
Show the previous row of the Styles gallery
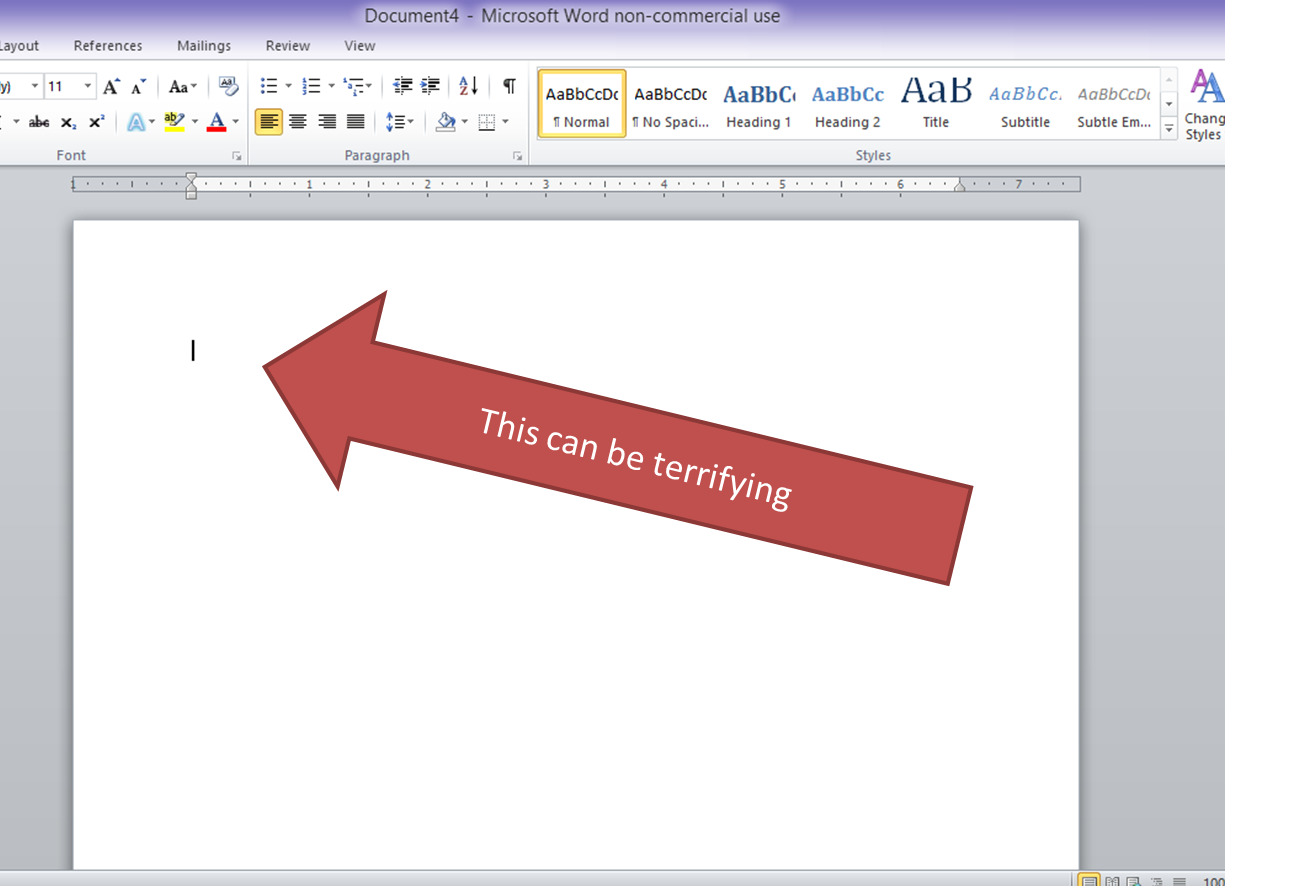coord(1168,80)
